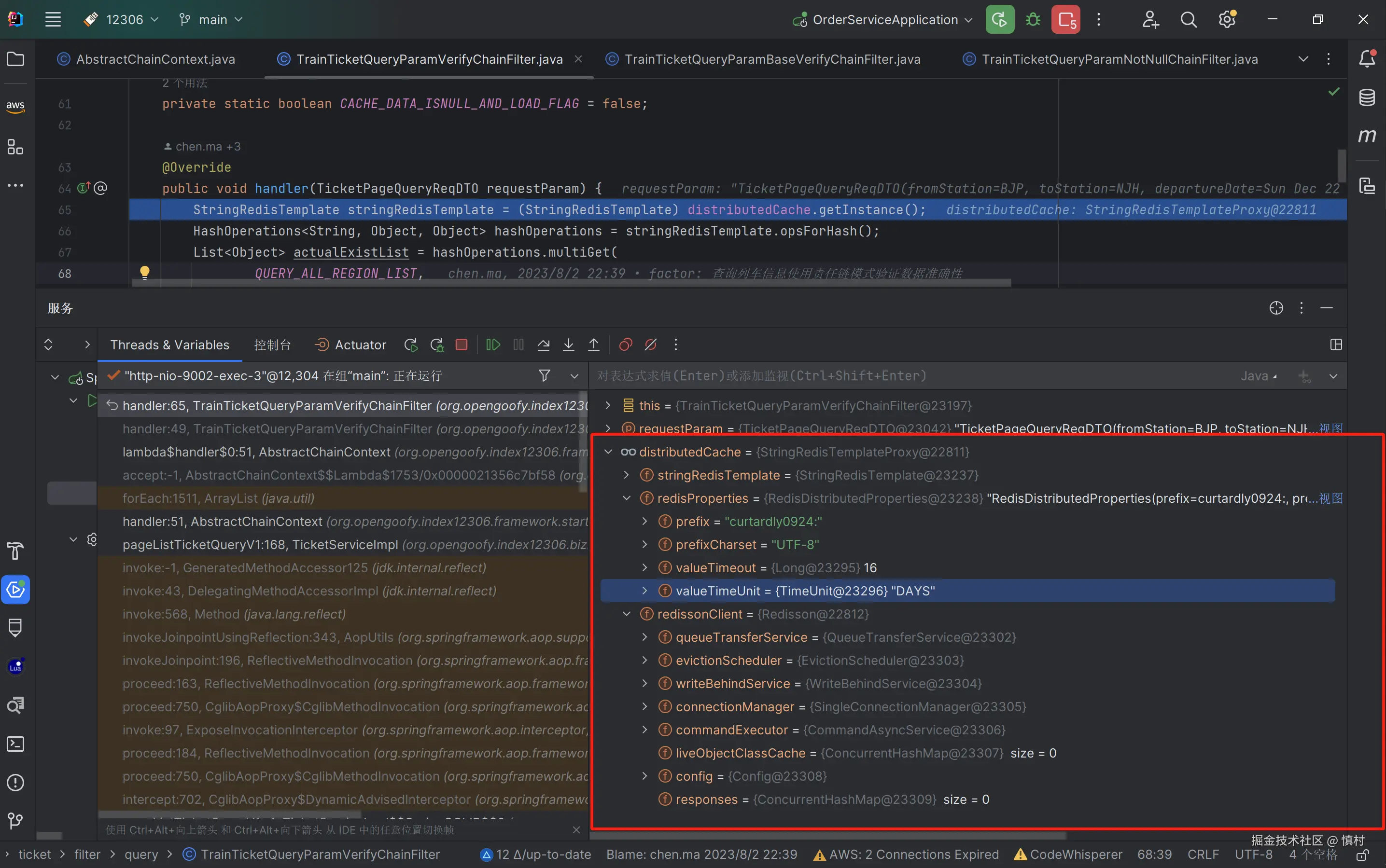Screen dimensions: 1386x868
Task: Click the 视图 link beside redisProperties
Action: 1331,498
